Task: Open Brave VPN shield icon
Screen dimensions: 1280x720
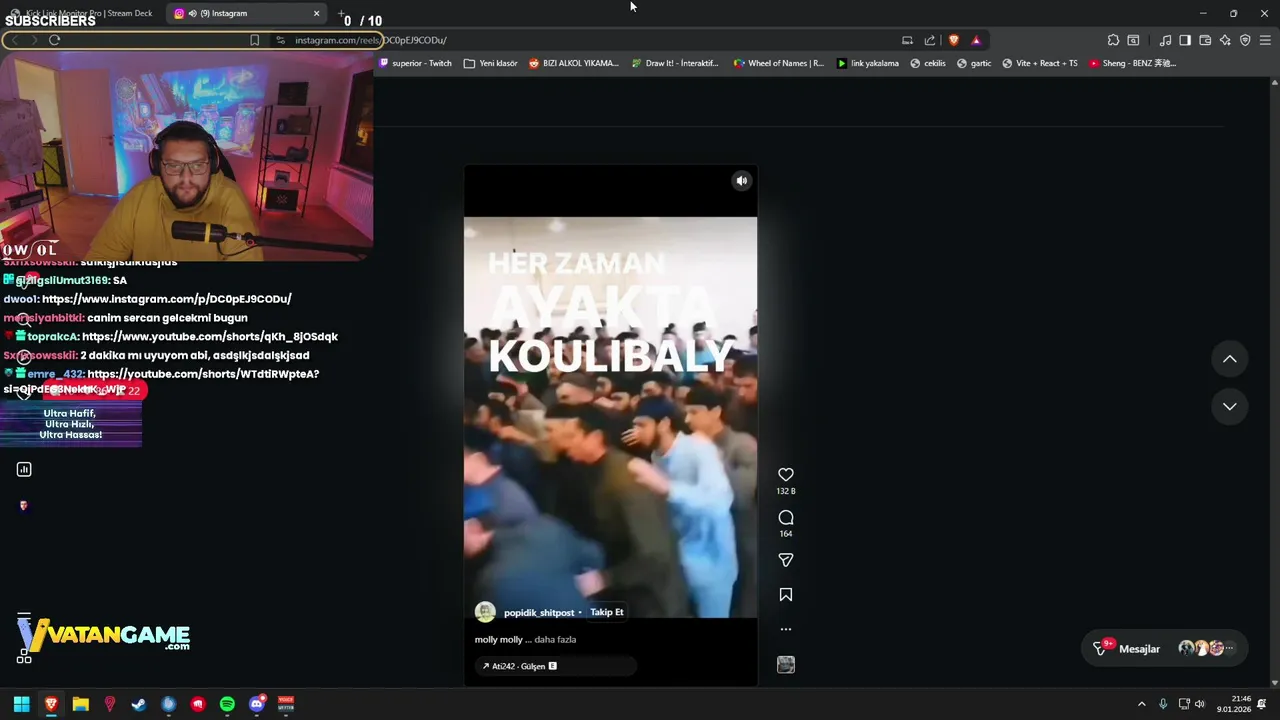Action: point(1245,40)
